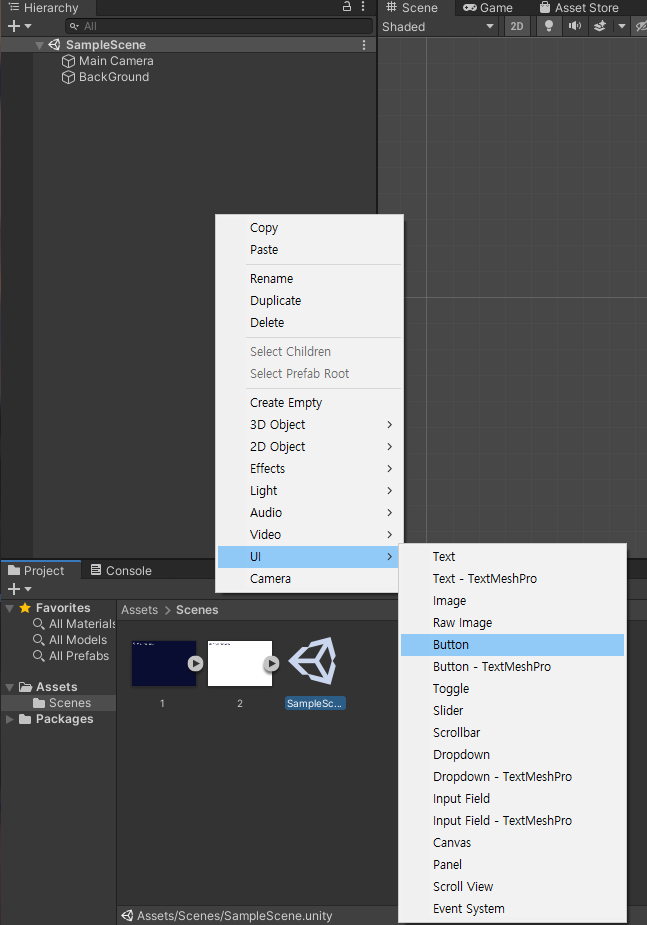Open the Asset Store tab
The width and height of the screenshot is (647, 925).
[x=579, y=8]
